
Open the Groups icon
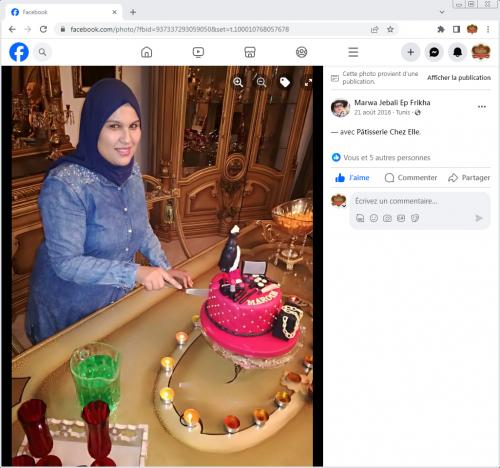(x=302, y=52)
